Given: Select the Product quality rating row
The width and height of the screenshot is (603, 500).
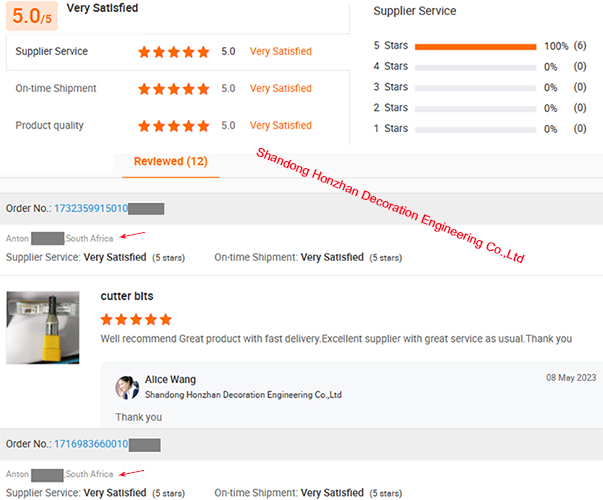Looking at the screenshot, I should point(178,126).
